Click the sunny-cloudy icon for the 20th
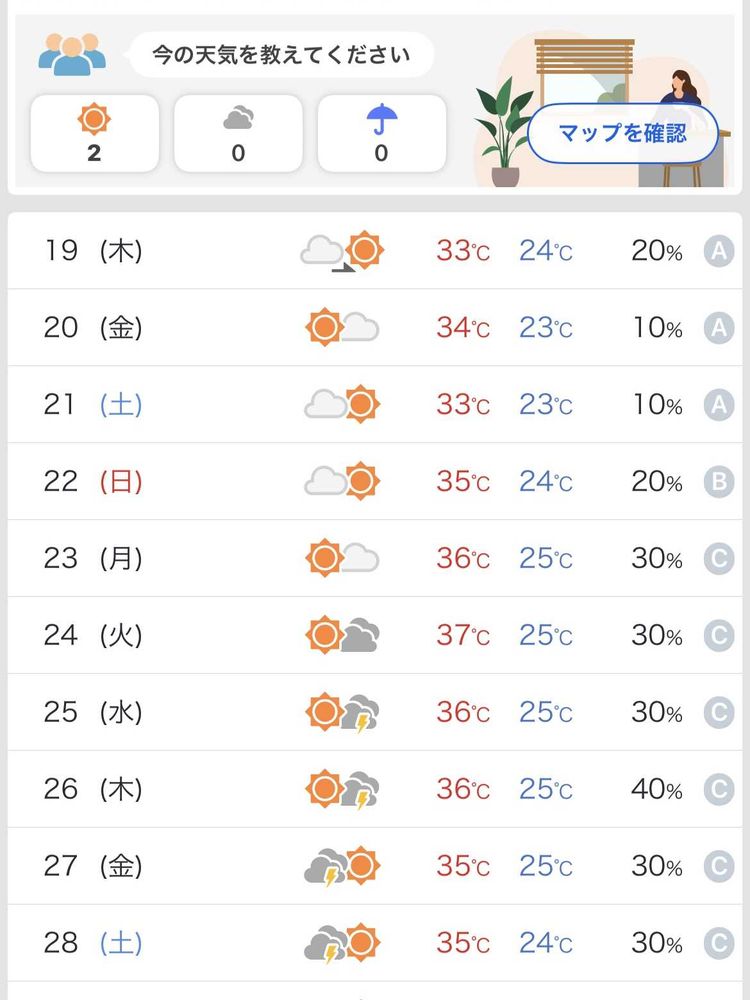Viewport: 750px width, 1000px height. point(342,328)
